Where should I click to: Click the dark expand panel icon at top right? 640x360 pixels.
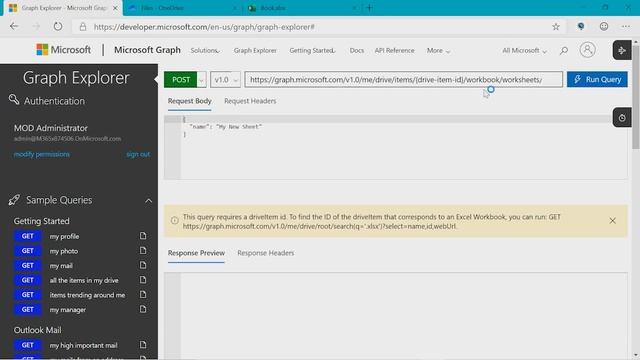[622, 50]
